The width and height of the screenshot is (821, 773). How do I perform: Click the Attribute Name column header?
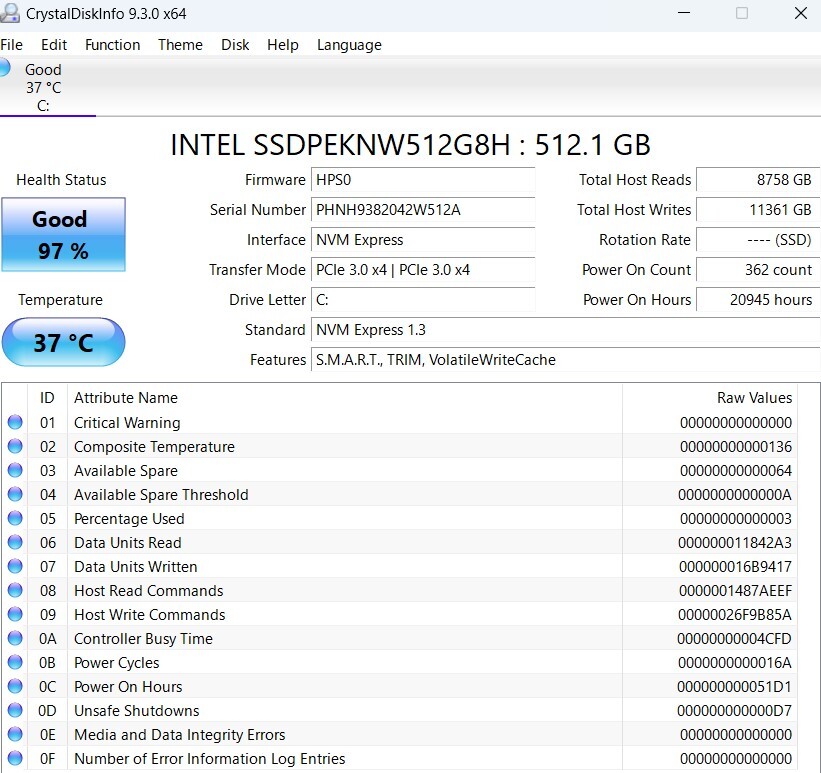[126, 398]
